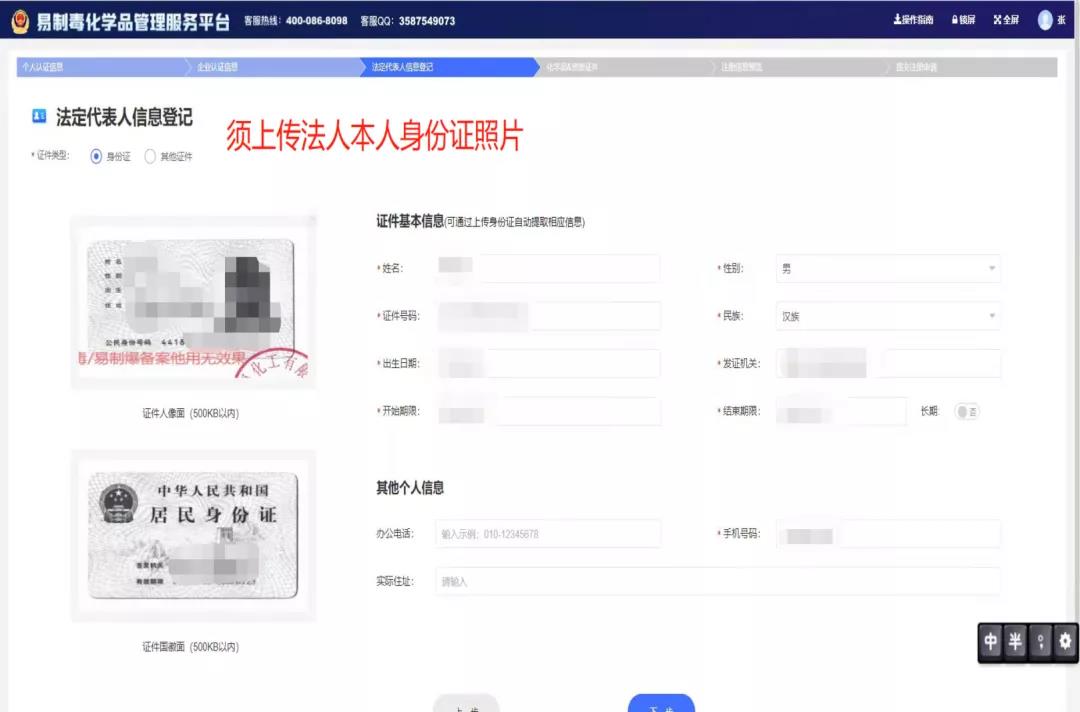Click the 办公电话 office phone field
This screenshot has width=1080, height=712.
click(x=548, y=534)
